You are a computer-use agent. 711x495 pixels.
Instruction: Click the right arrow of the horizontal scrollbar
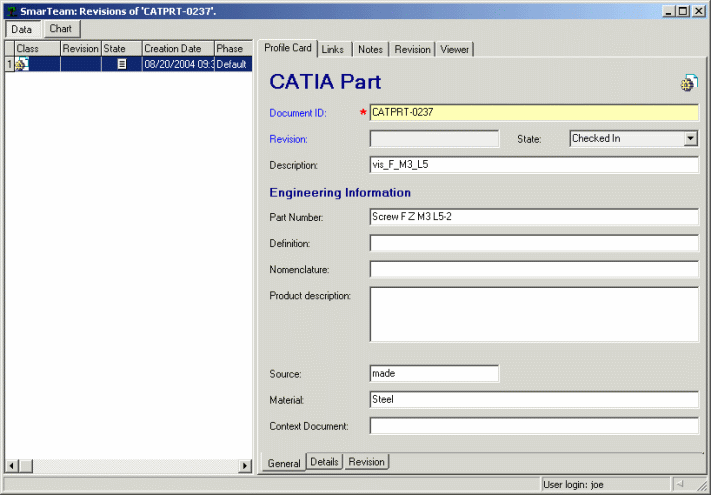pos(245,466)
